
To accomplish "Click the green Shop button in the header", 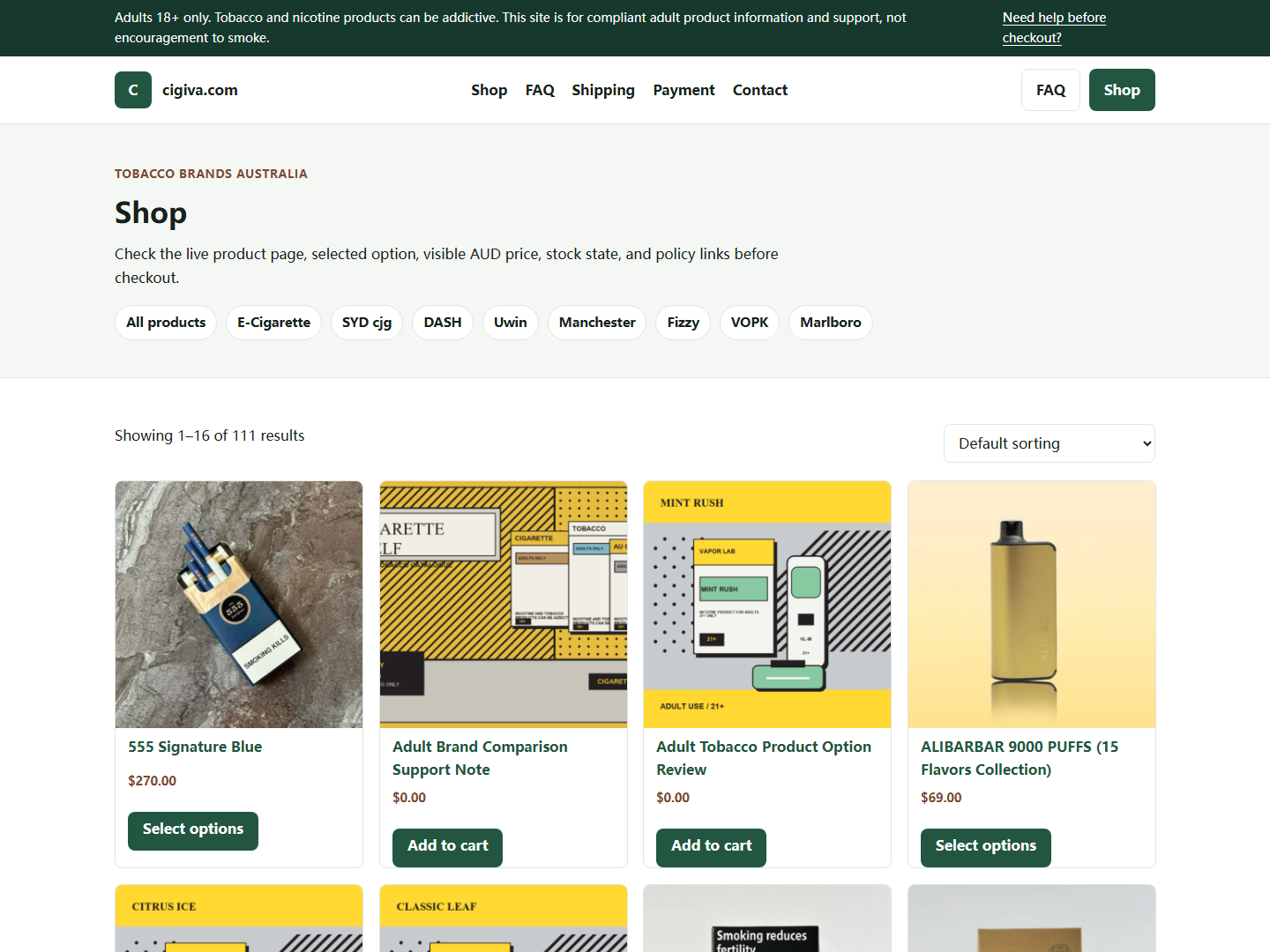I will 1122,90.
